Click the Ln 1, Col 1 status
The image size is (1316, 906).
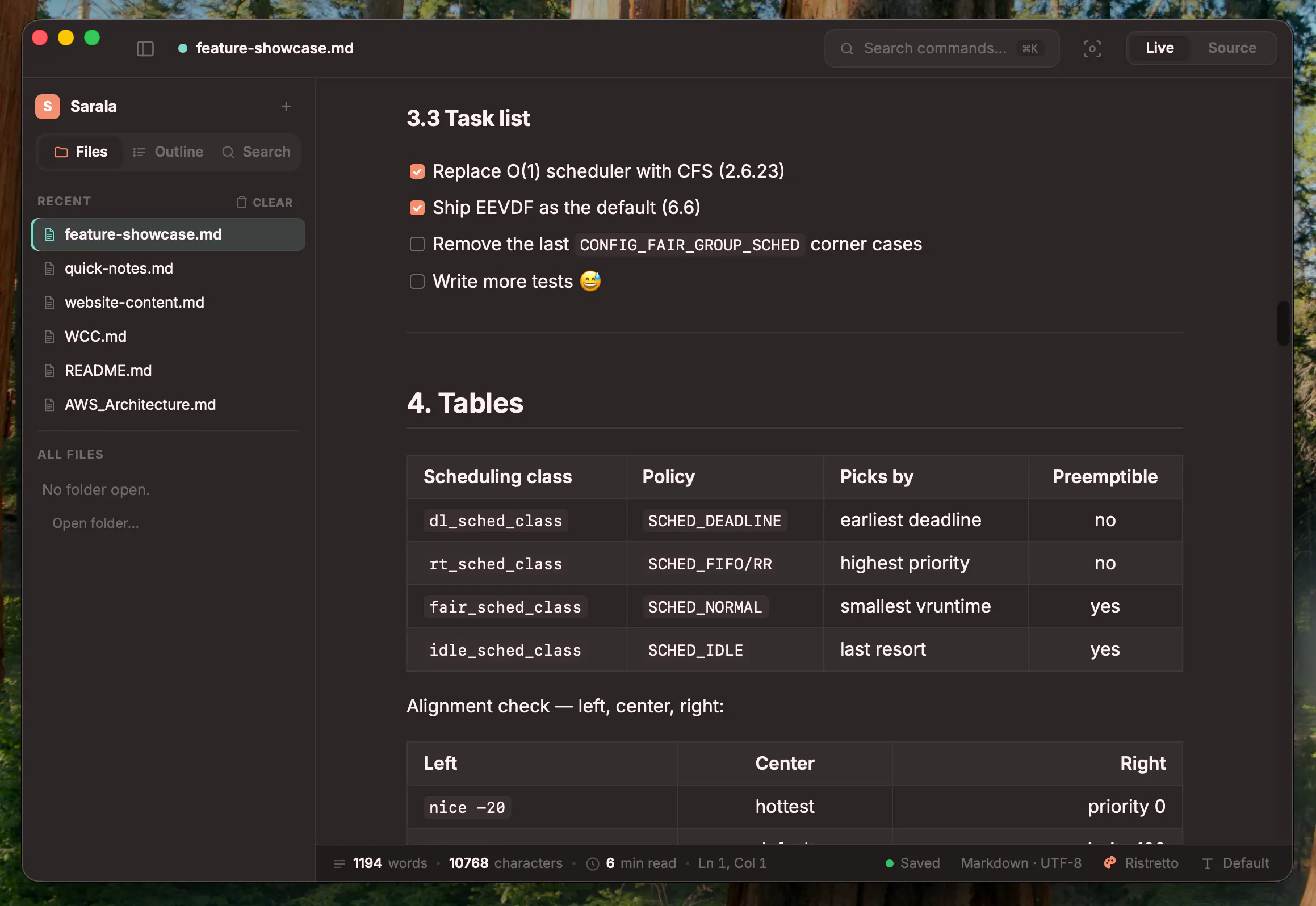732,863
